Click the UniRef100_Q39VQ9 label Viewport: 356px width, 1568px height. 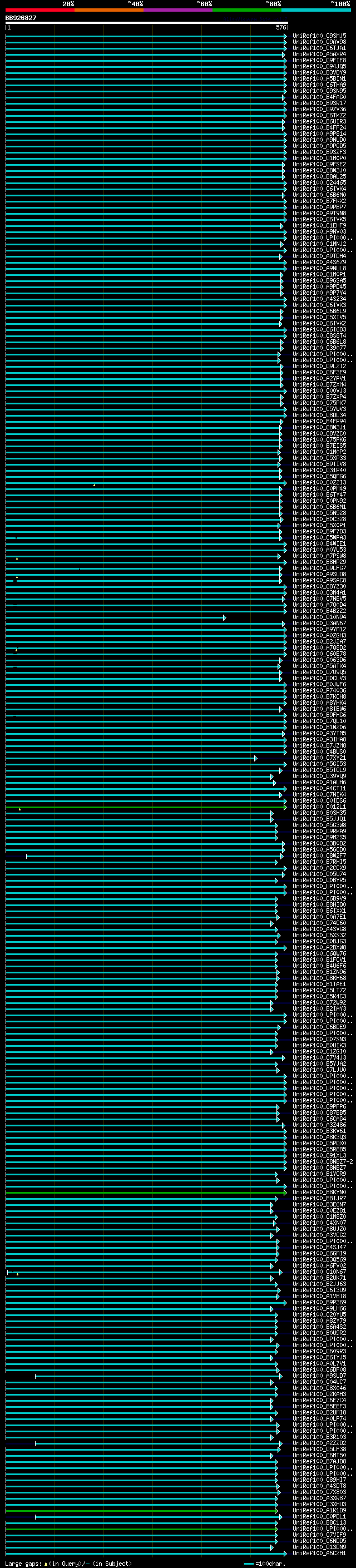319,776
